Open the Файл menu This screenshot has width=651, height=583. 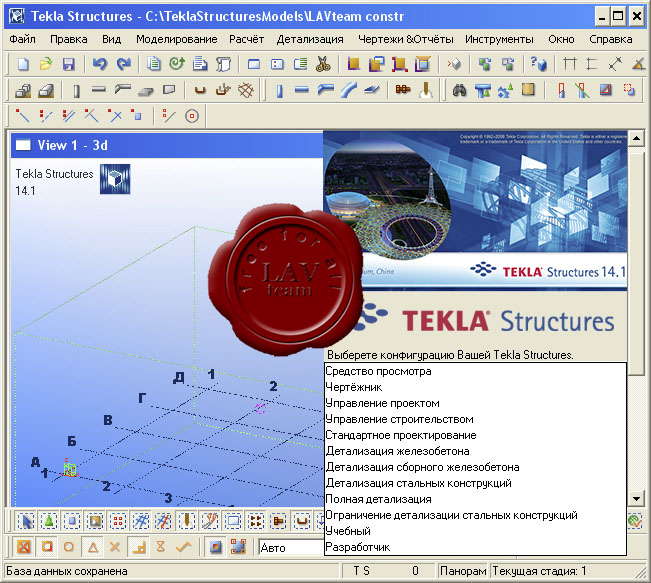click(22, 39)
